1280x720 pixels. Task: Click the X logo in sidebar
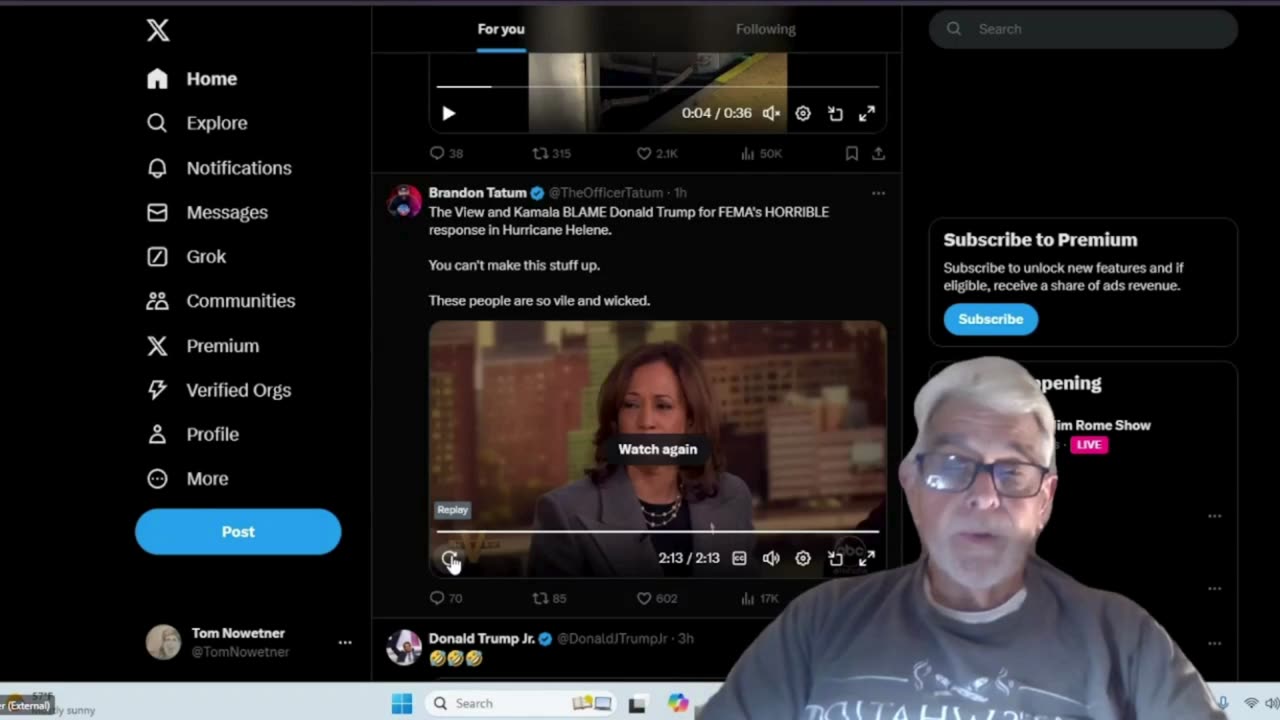pyautogui.click(x=158, y=30)
